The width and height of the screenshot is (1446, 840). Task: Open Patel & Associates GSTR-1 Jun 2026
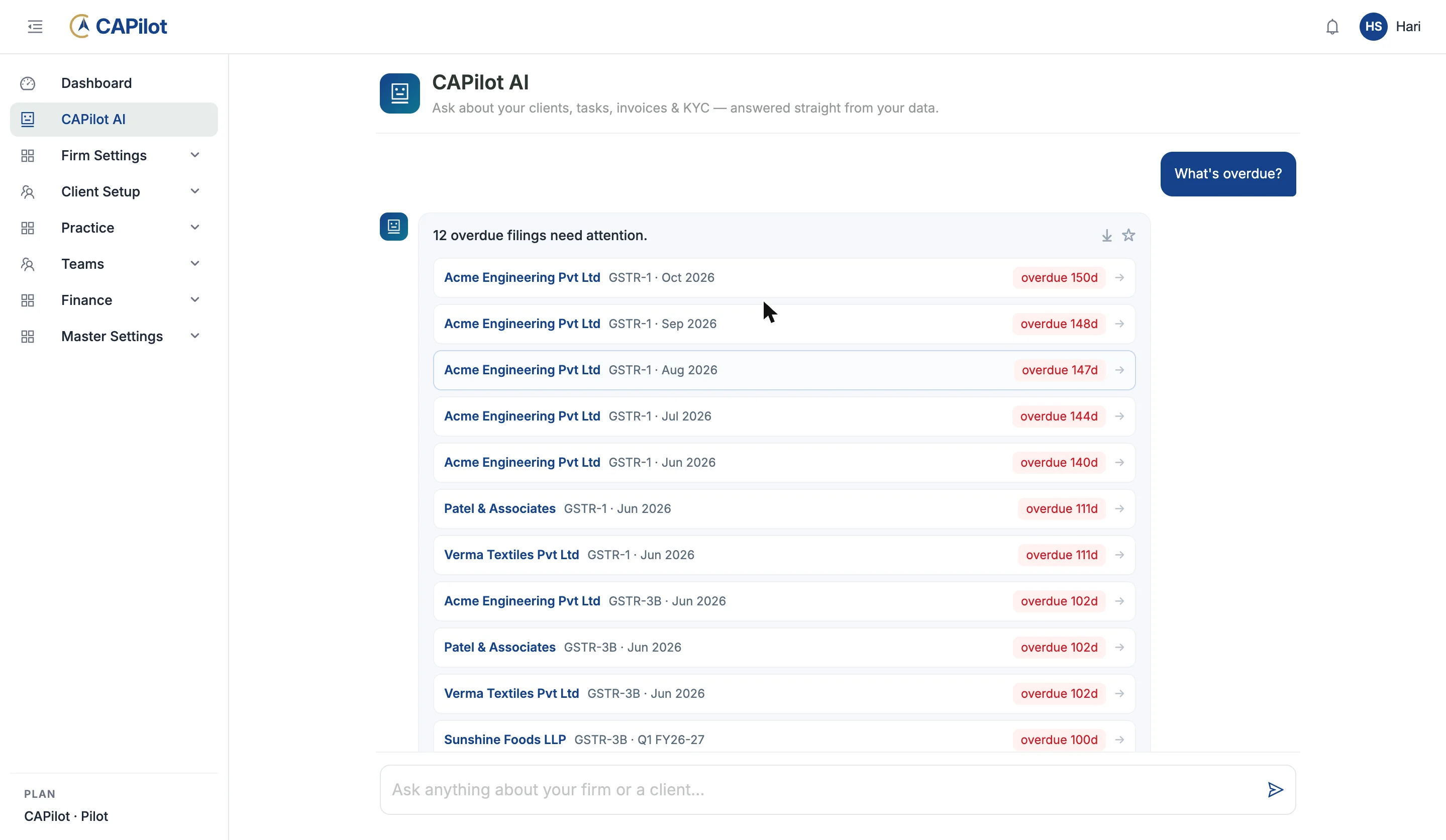tap(784, 509)
